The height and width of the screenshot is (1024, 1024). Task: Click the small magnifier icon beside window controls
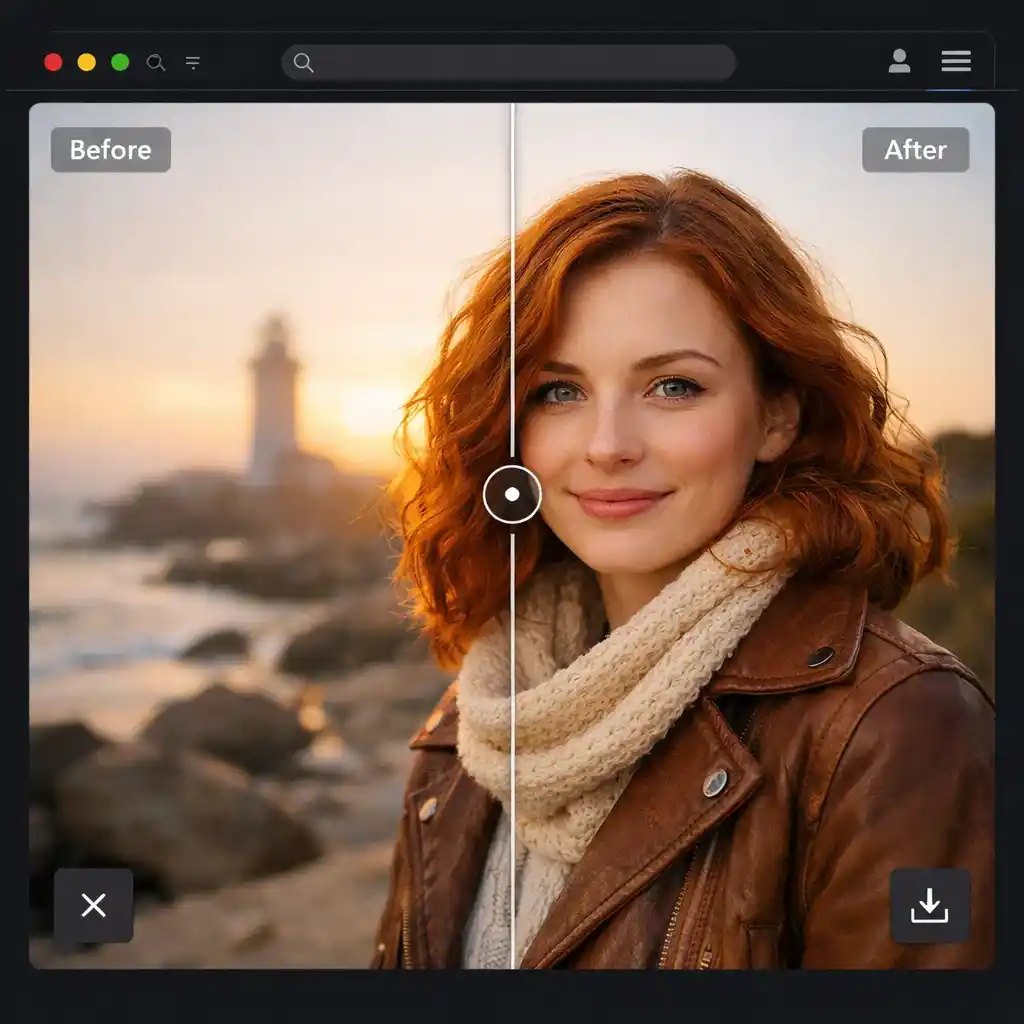155,62
